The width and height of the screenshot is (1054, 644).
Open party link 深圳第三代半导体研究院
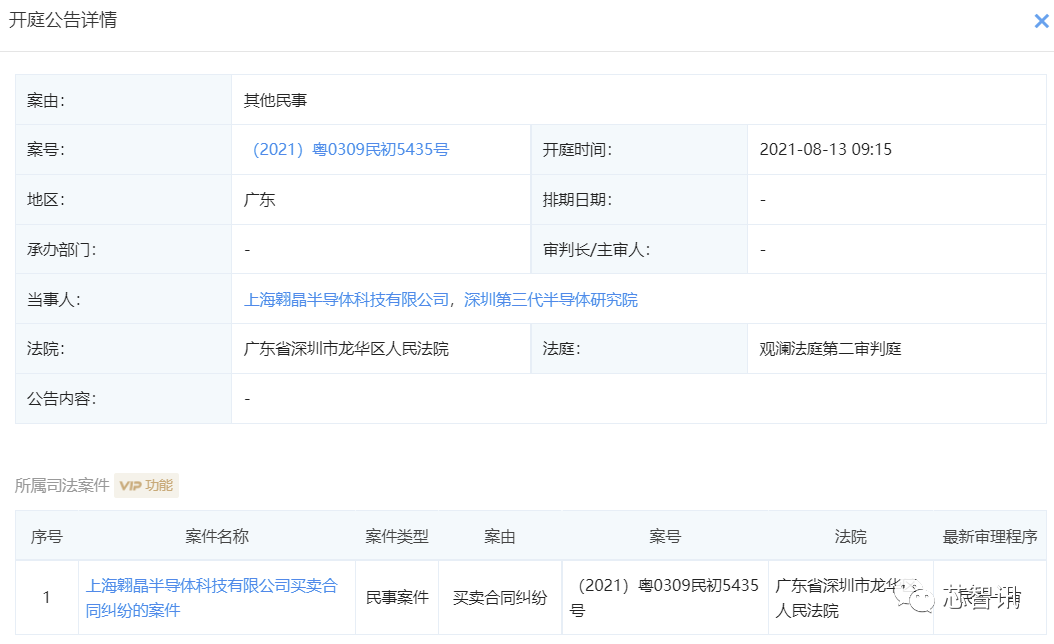[x=551, y=299]
